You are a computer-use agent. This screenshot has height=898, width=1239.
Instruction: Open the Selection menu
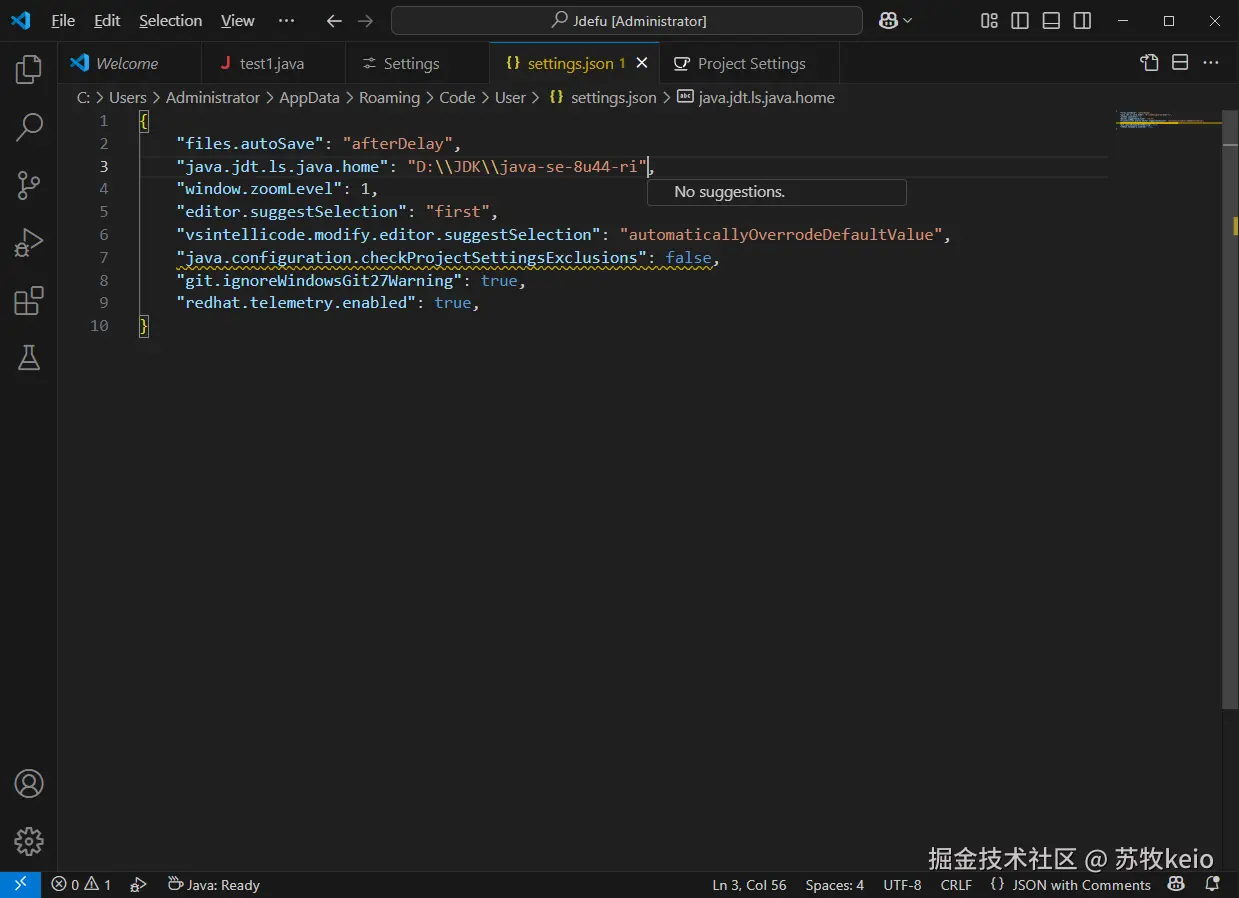click(170, 21)
